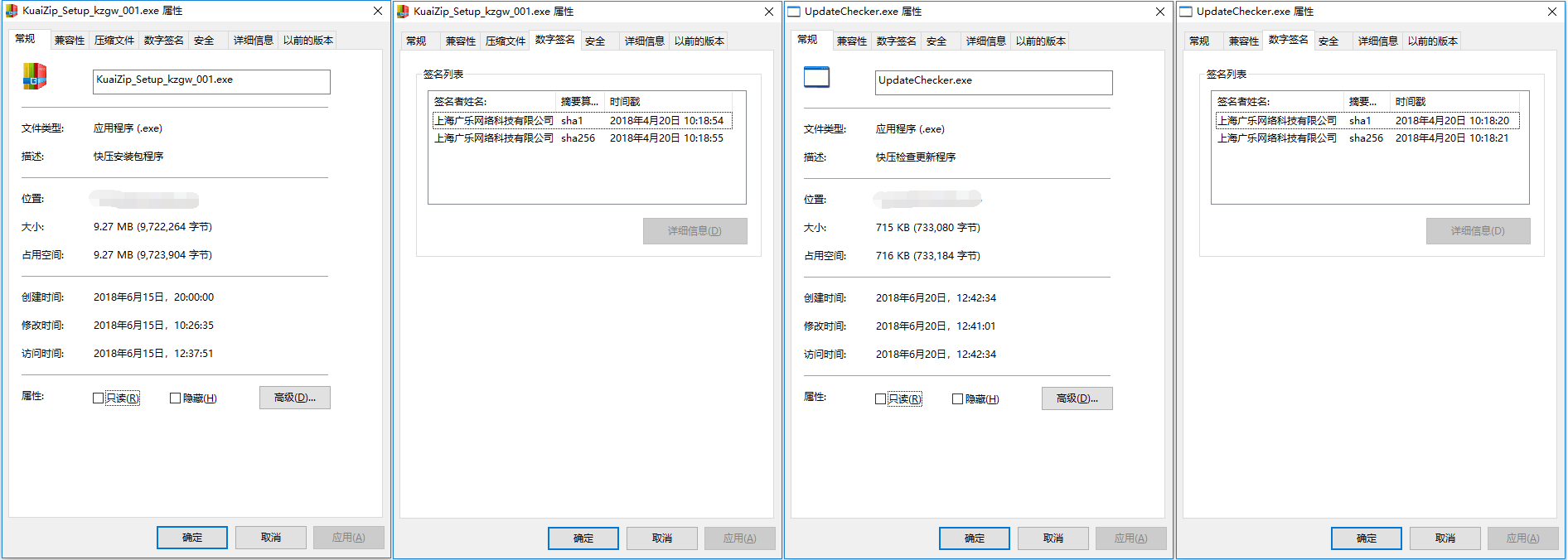Viewport: 1568px width, 560px height.
Task: Click title bar icon of UpdateChecker general-info dialog
Action: click(x=794, y=12)
